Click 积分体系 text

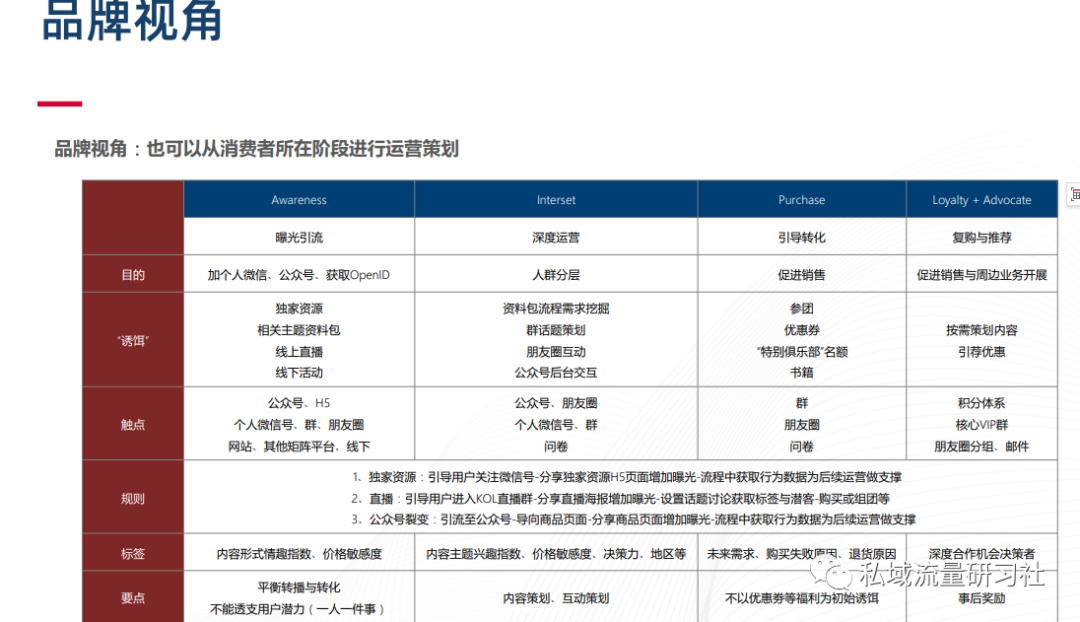click(982, 403)
